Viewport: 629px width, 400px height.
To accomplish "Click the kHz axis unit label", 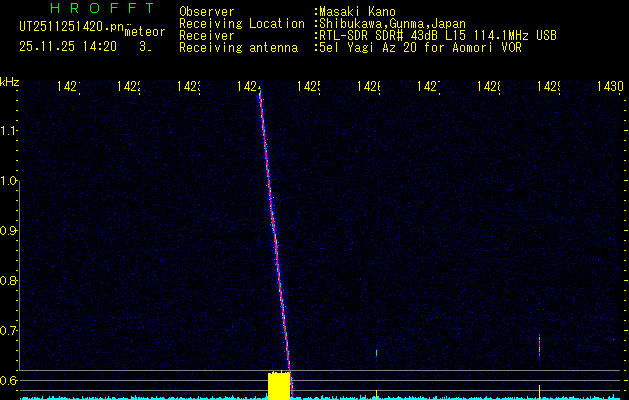I will (x=10, y=81).
